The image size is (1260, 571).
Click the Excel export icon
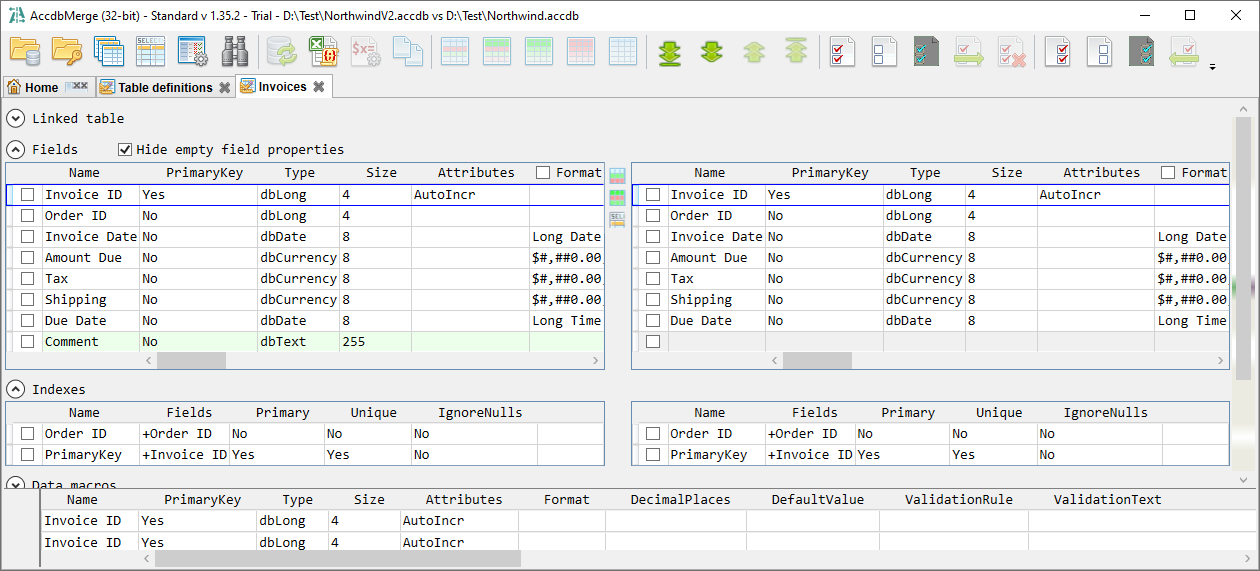click(x=323, y=51)
